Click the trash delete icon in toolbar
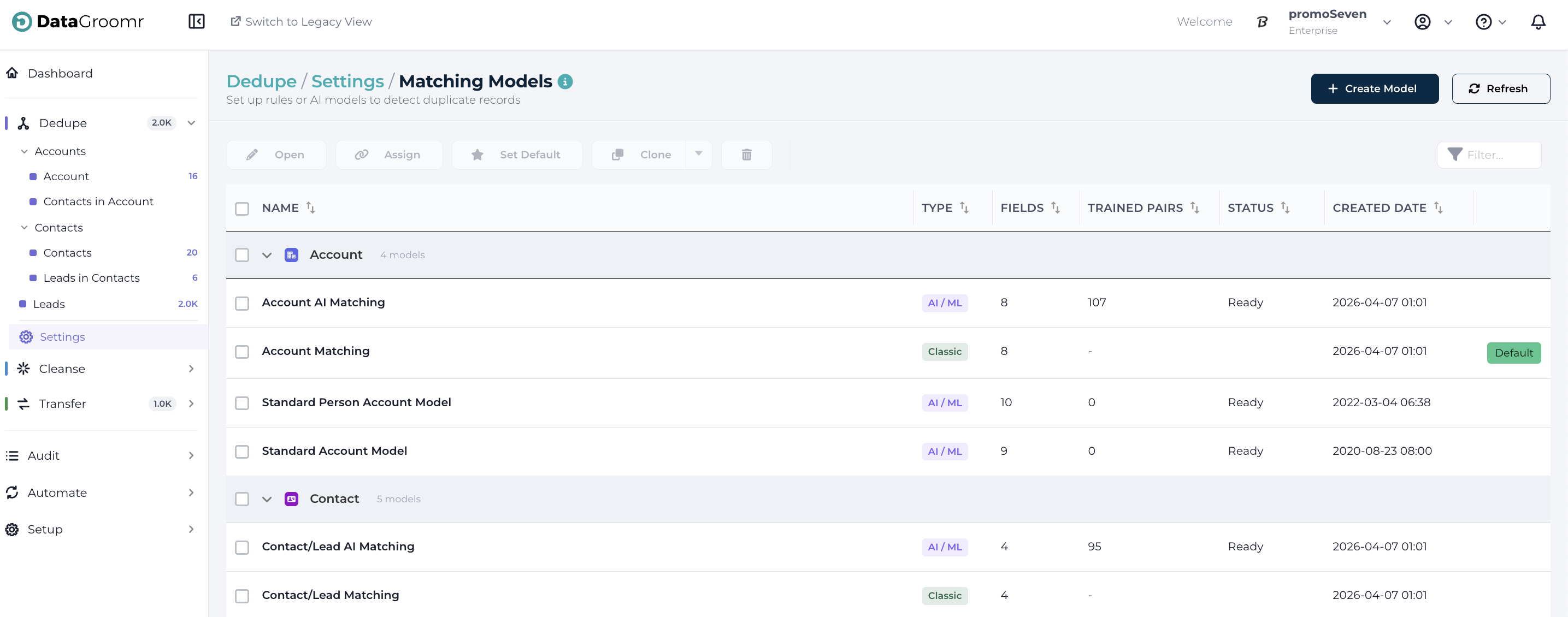The width and height of the screenshot is (1568, 617). (x=746, y=155)
